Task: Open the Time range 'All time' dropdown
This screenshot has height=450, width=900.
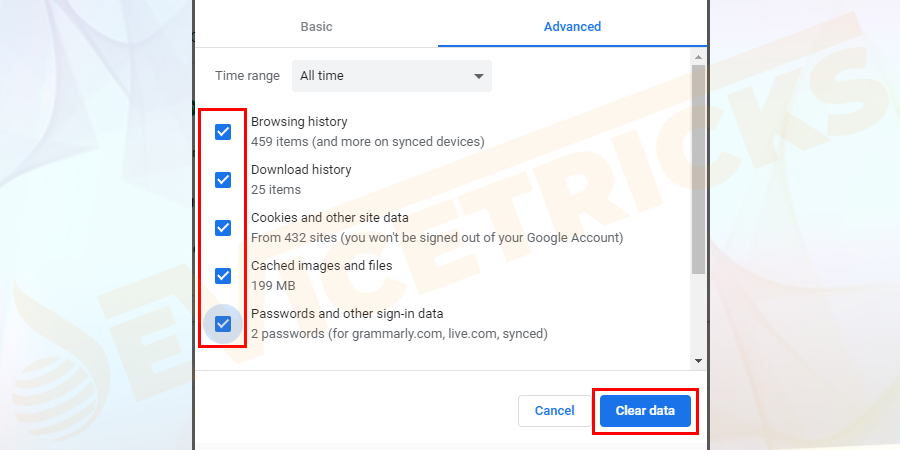Action: pos(391,76)
